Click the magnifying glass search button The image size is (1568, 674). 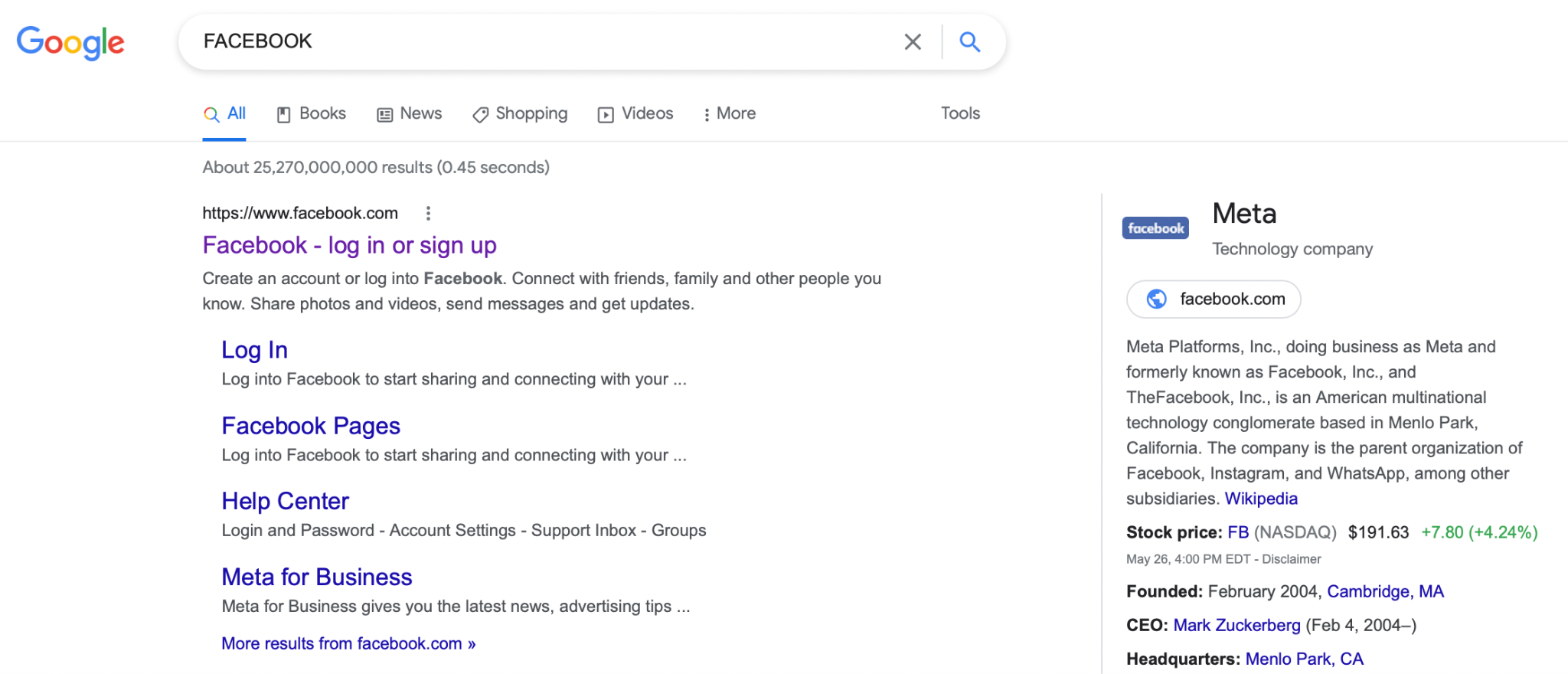click(969, 41)
